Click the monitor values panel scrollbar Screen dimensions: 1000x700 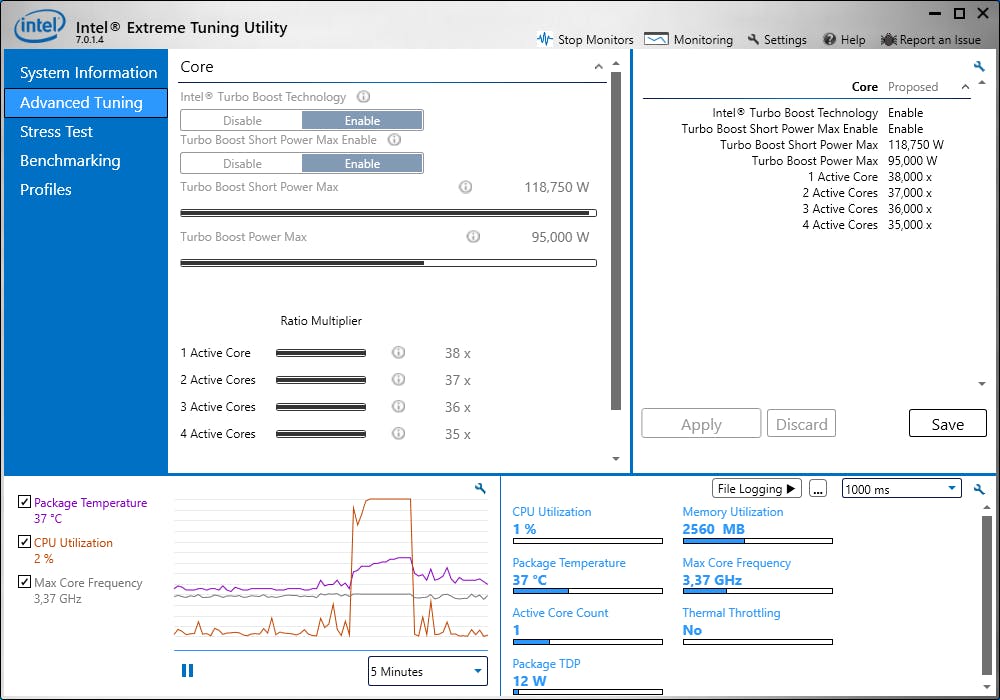[x=987, y=595]
